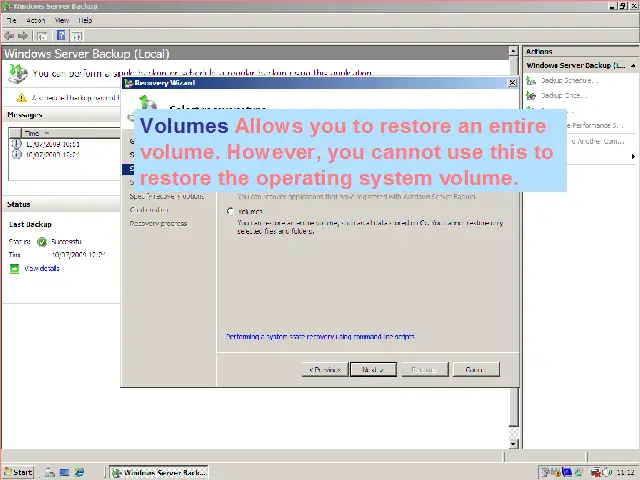Click the Next button in wizard
The image size is (640, 480).
pyautogui.click(x=373, y=369)
